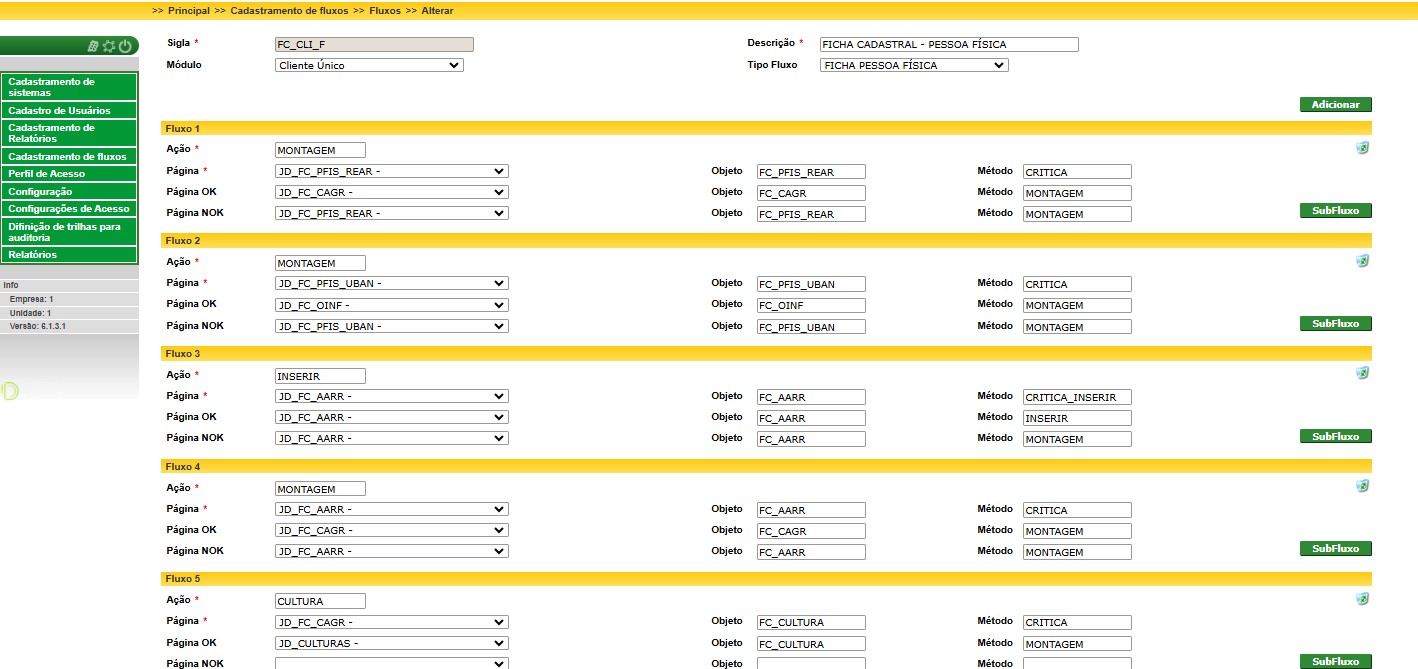Delete Fluxo 3 using its trash icon
The height and width of the screenshot is (669, 1418).
click(1362, 372)
